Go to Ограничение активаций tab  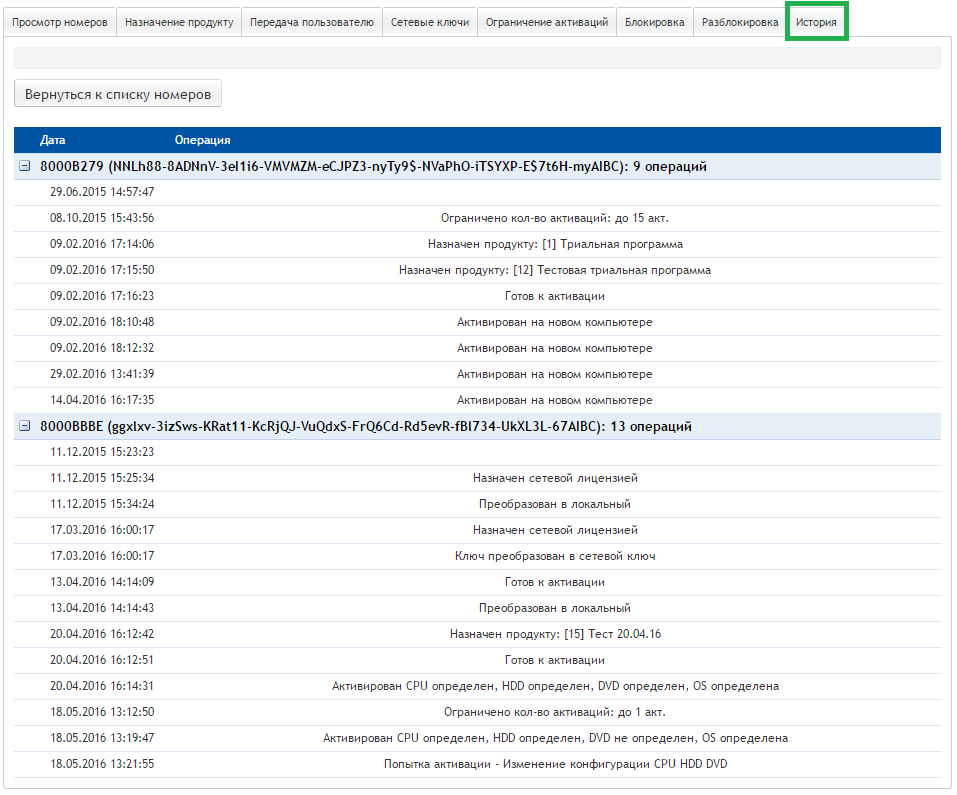[546, 22]
